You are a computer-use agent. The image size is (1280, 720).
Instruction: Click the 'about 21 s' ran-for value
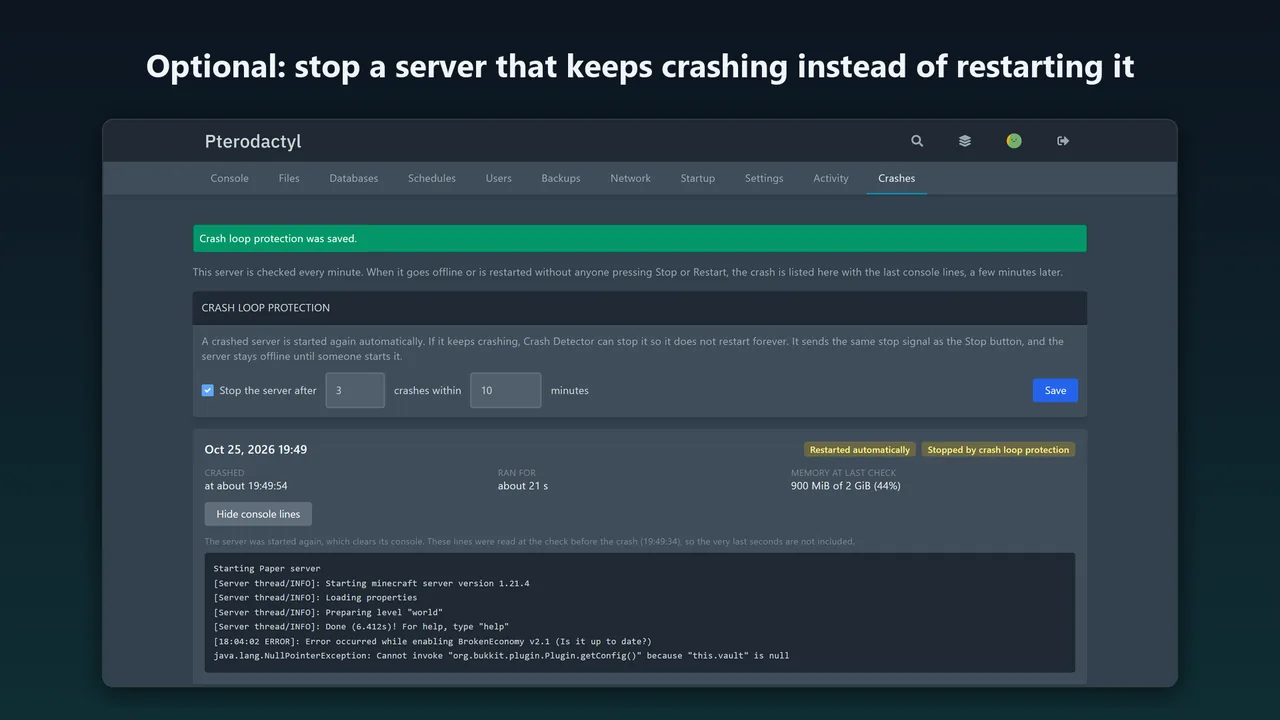523,486
